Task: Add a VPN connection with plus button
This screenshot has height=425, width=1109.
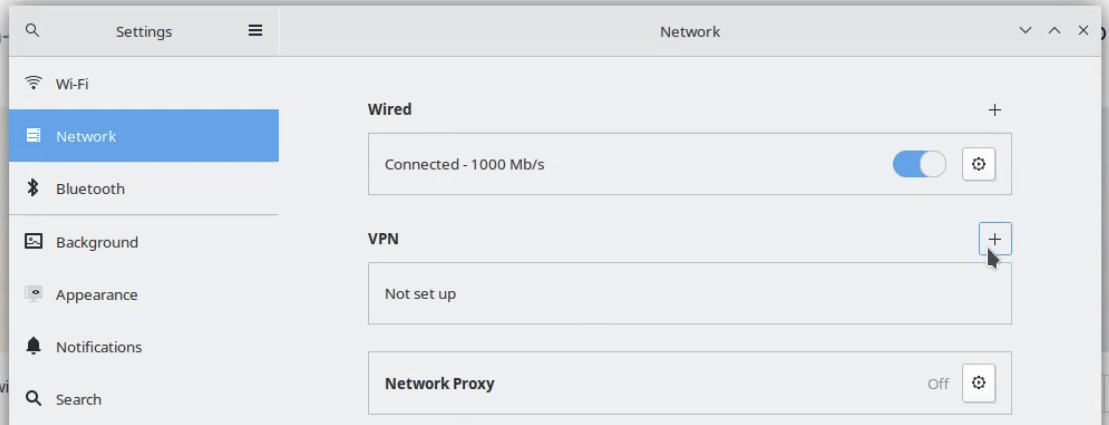Action: (x=994, y=239)
